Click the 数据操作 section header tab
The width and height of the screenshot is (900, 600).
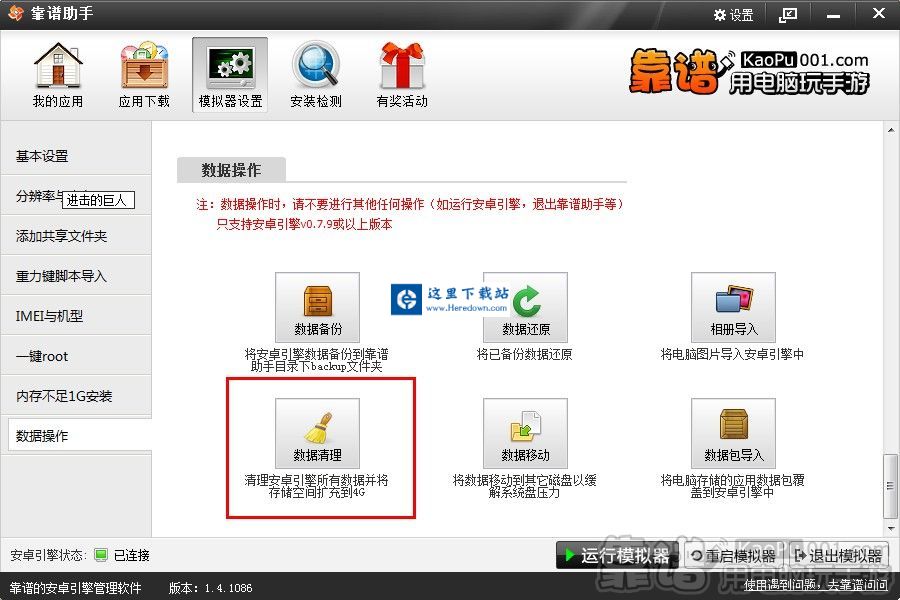point(231,170)
